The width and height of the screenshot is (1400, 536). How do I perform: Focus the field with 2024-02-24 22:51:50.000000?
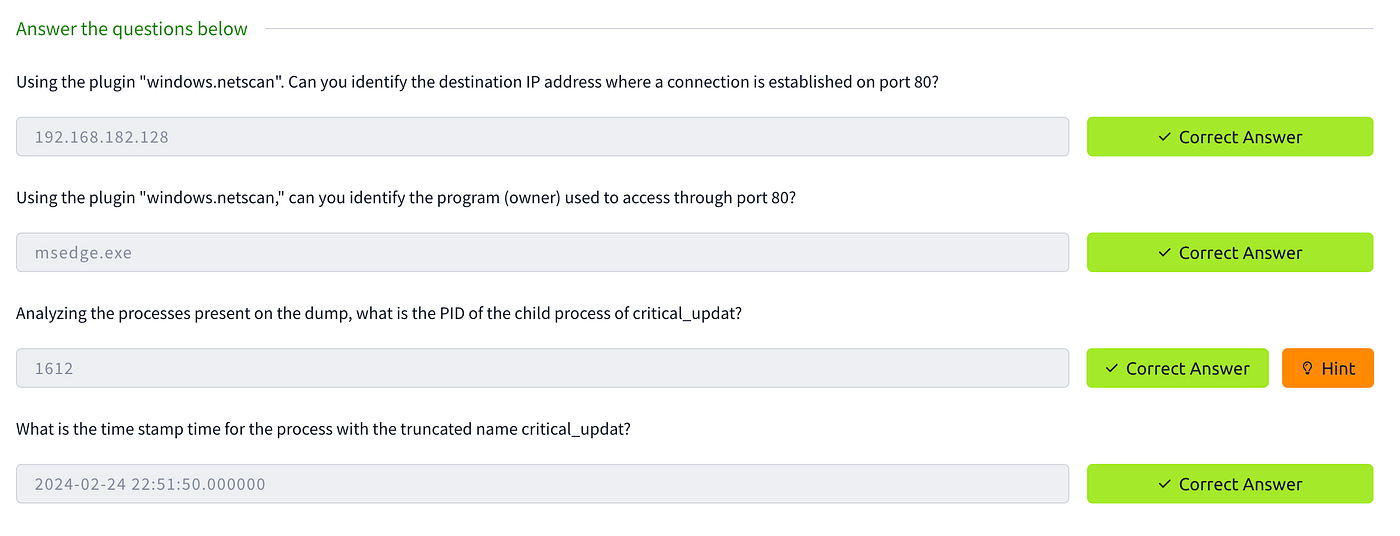pos(542,484)
